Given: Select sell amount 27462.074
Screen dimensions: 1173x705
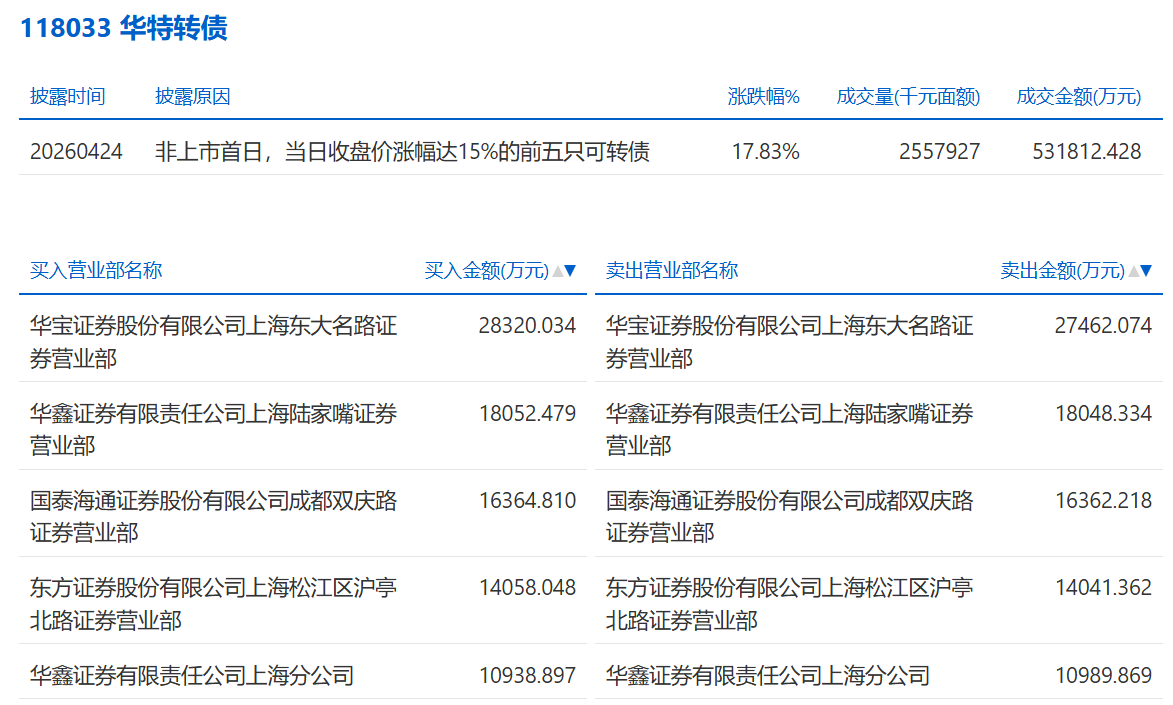Looking at the screenshot, I should 1103,326.
